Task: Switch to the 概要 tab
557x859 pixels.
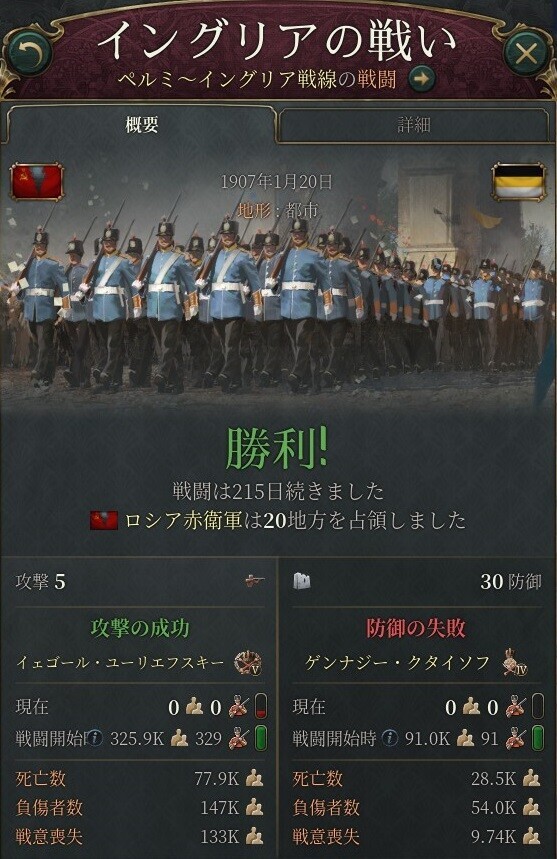Action: (x=141, y=125)
